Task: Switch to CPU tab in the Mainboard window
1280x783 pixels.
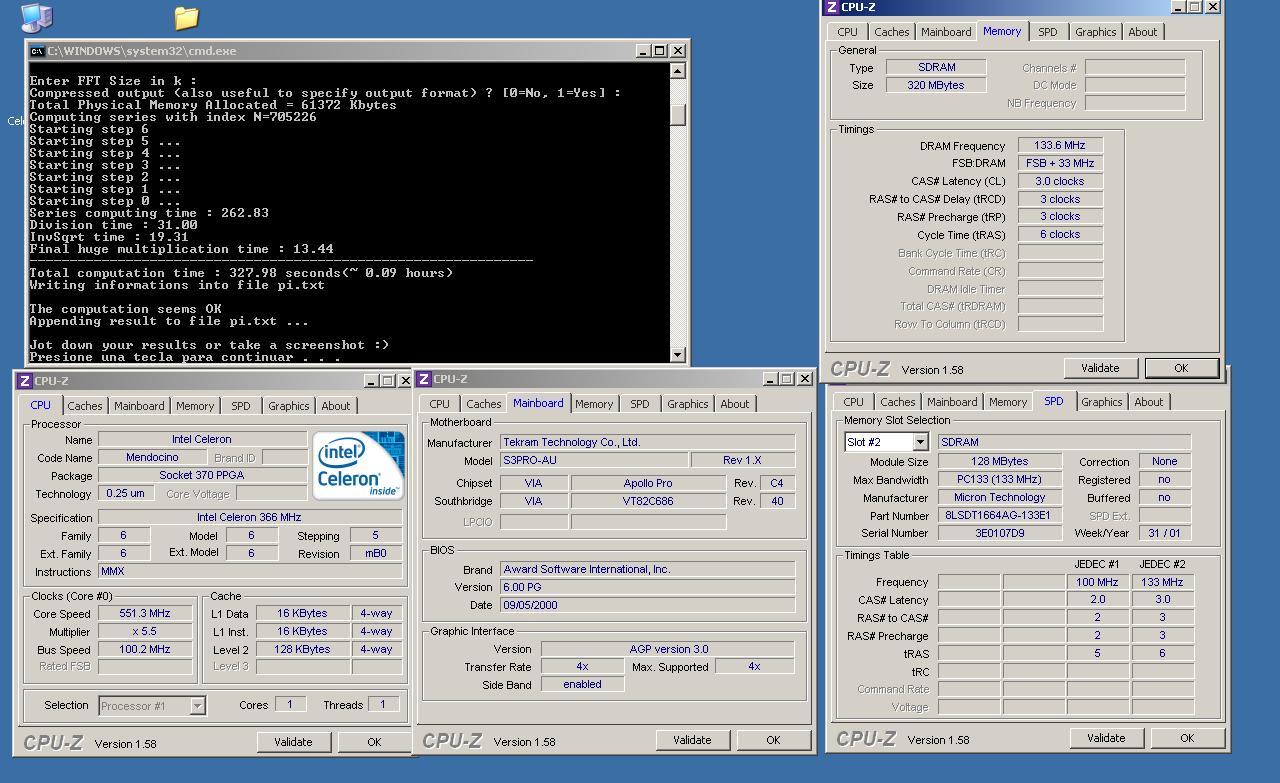Action: tap(440, 404)
